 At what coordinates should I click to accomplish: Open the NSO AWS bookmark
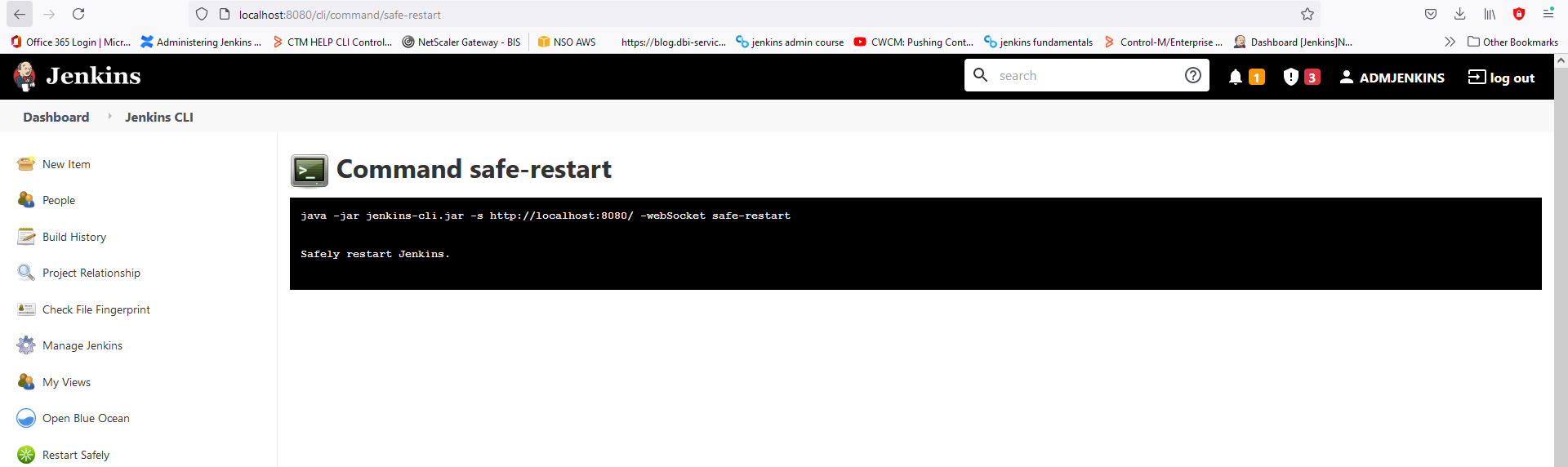567,42
